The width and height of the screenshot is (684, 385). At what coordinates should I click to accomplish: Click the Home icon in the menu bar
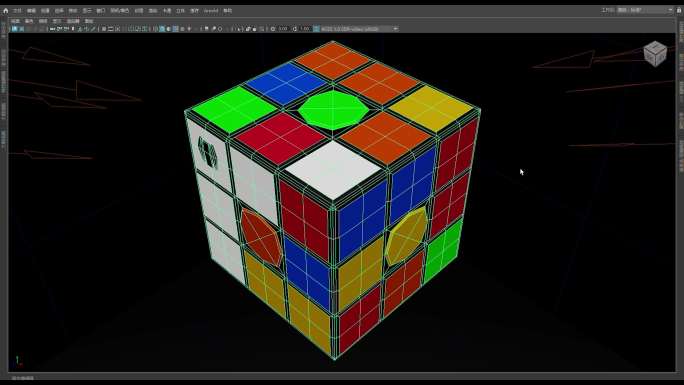tap(6, 10)
